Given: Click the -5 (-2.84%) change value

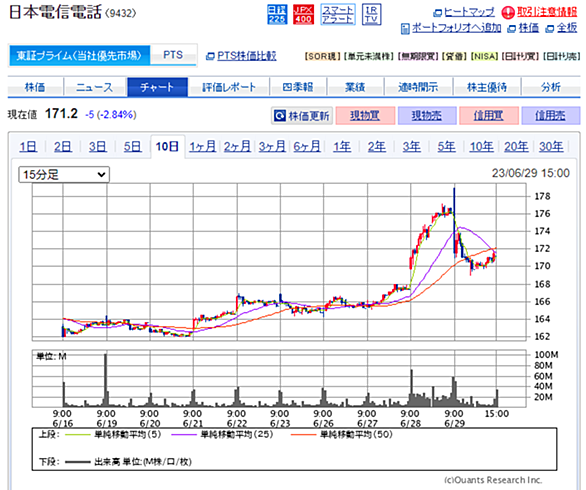Looking at the screenshot, I should point(111,114).
